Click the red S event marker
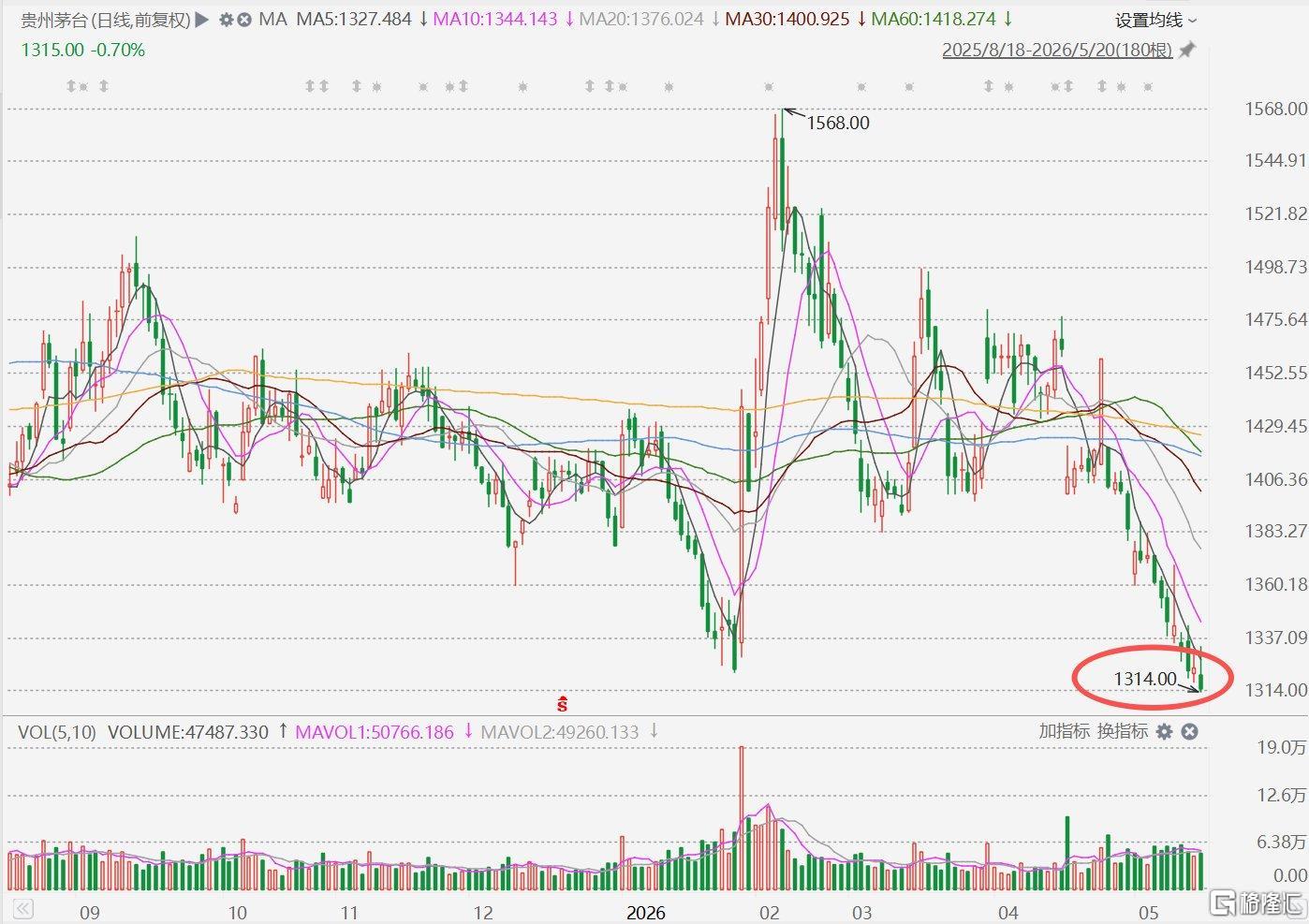1309x924 pixels. tap(562, 704)
